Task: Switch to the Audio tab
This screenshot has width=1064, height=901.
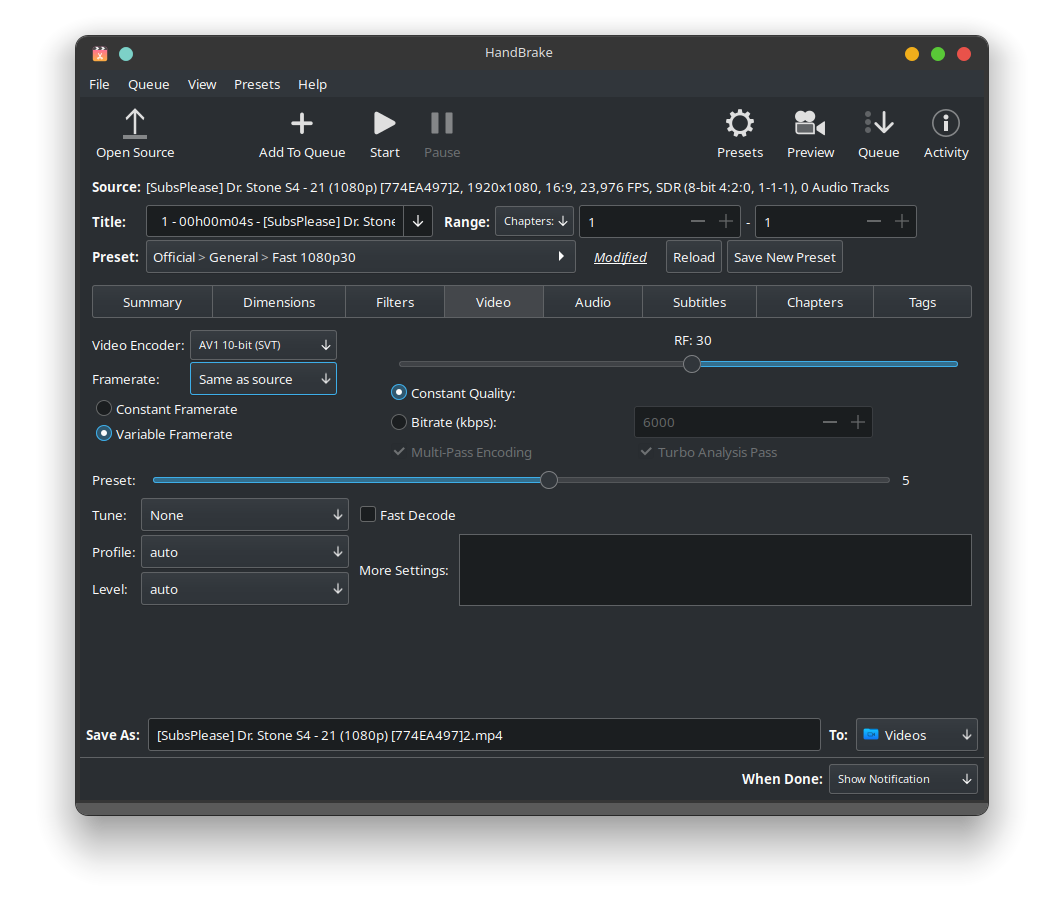Action: coord(593,302)
